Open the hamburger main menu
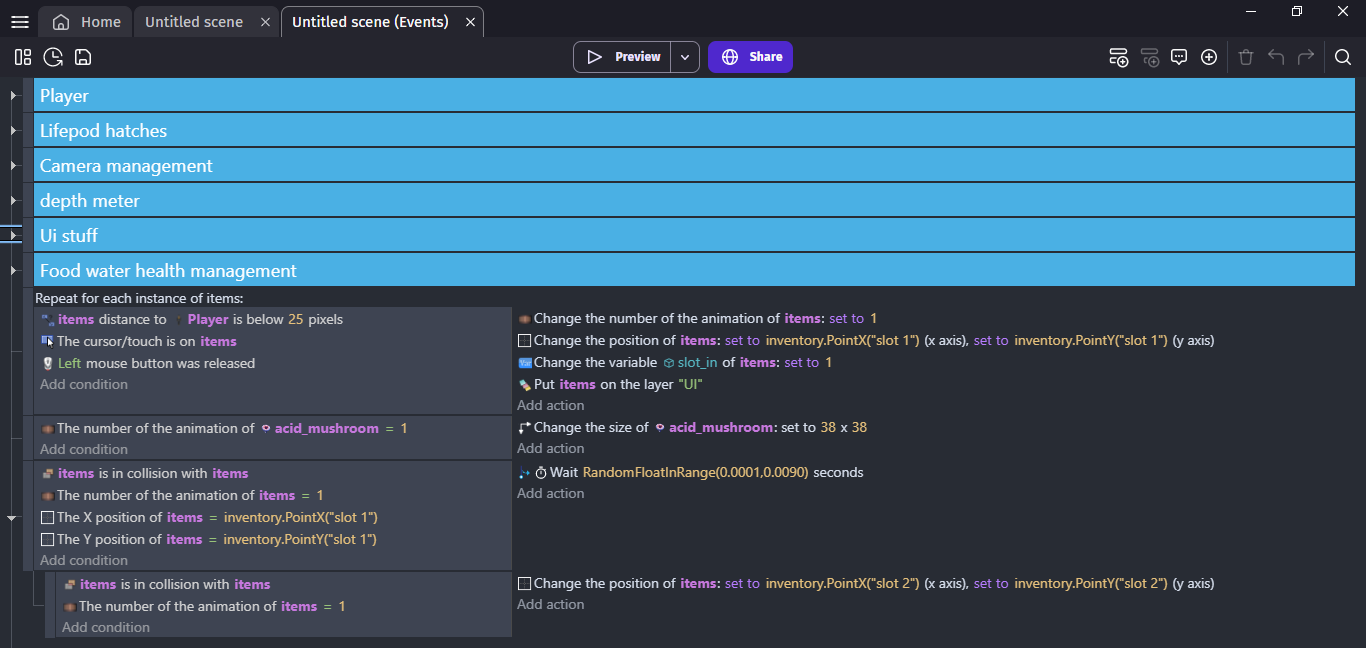Screen dimensions: 1366x648 19,22
